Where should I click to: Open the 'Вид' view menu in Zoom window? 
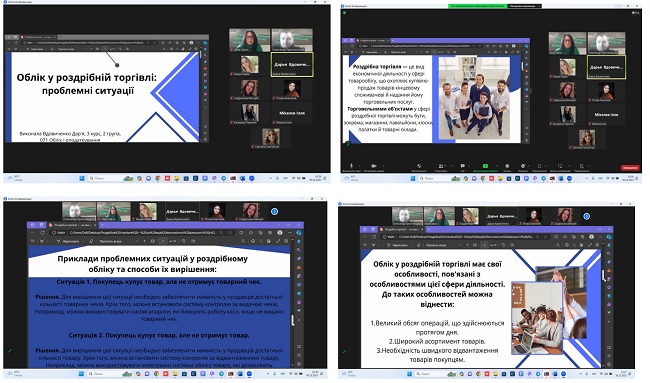(x=635, y=12)
